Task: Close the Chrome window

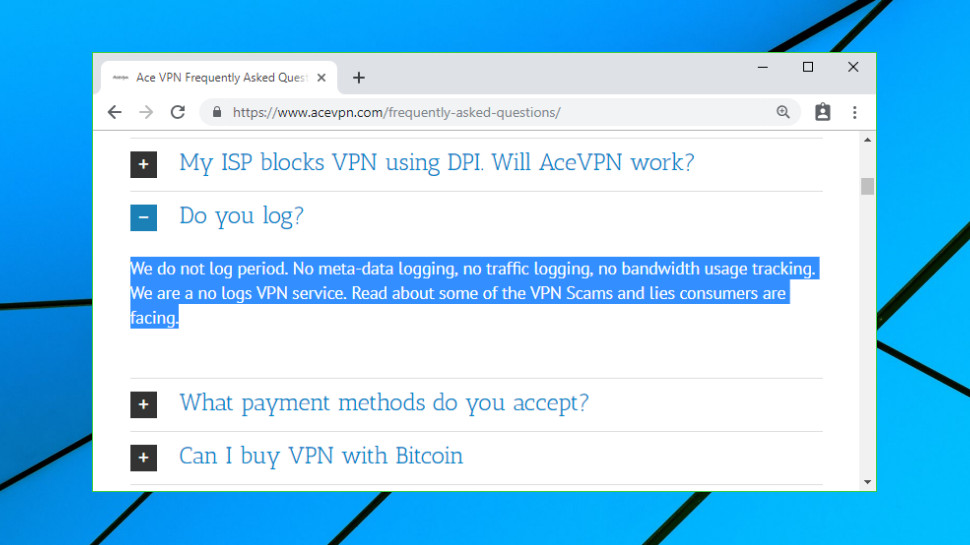Action: point(853,67)
